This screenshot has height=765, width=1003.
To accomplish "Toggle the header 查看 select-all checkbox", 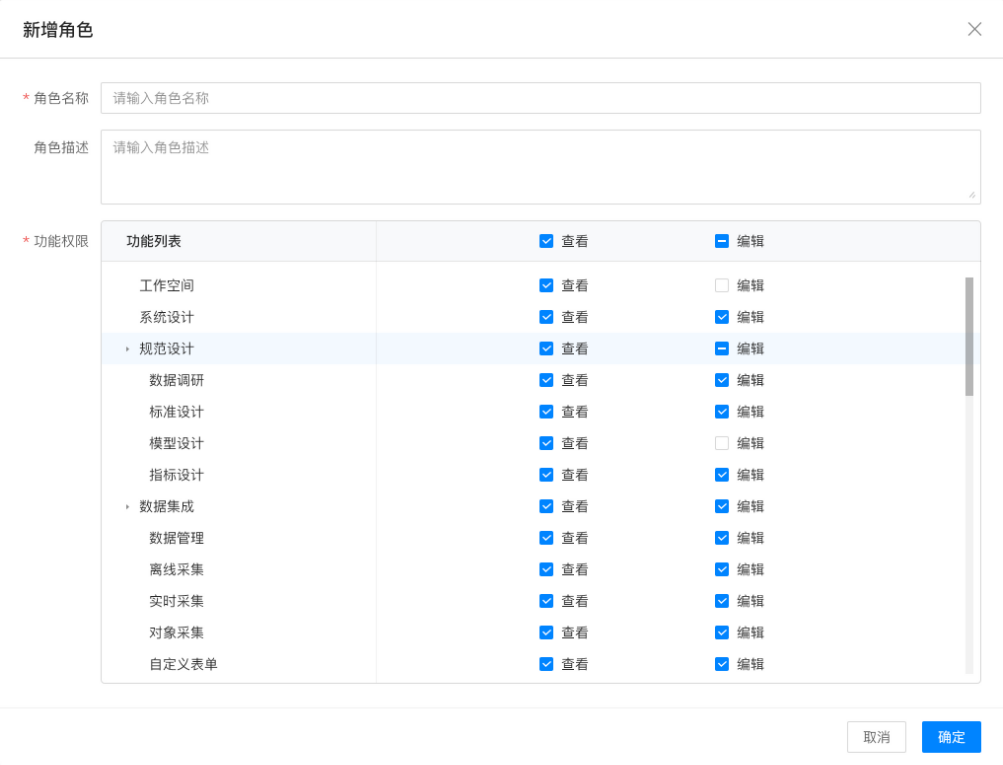I will point(546,241).
